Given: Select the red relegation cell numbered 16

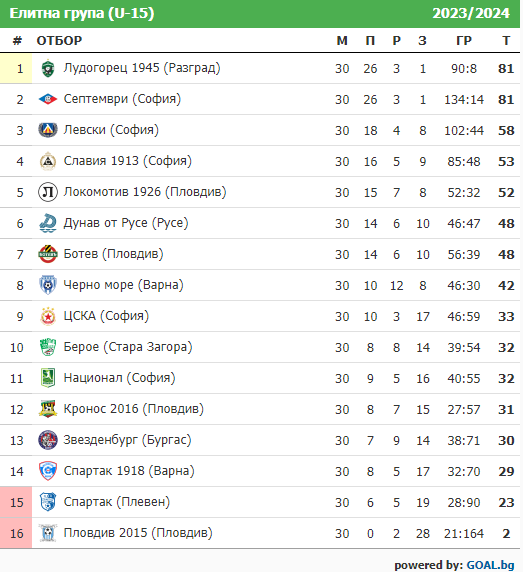Looking at the screenshot, I should point(16,533).
